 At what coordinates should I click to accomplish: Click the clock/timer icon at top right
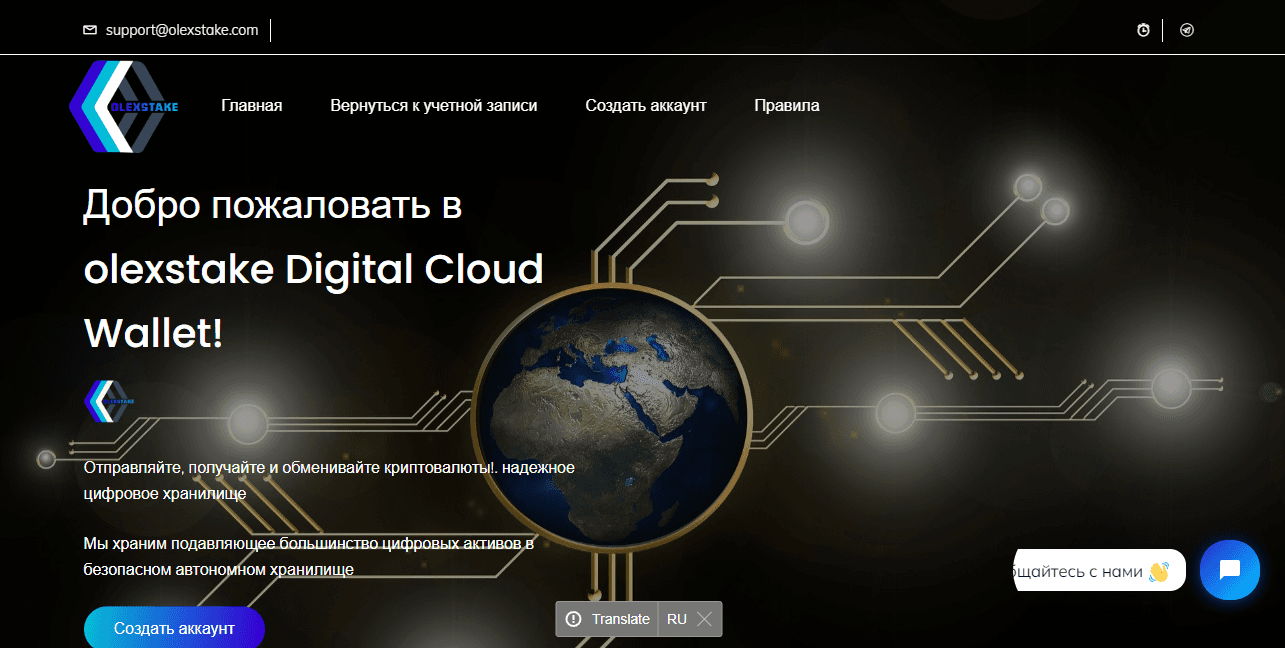(x=1143, y=30)
